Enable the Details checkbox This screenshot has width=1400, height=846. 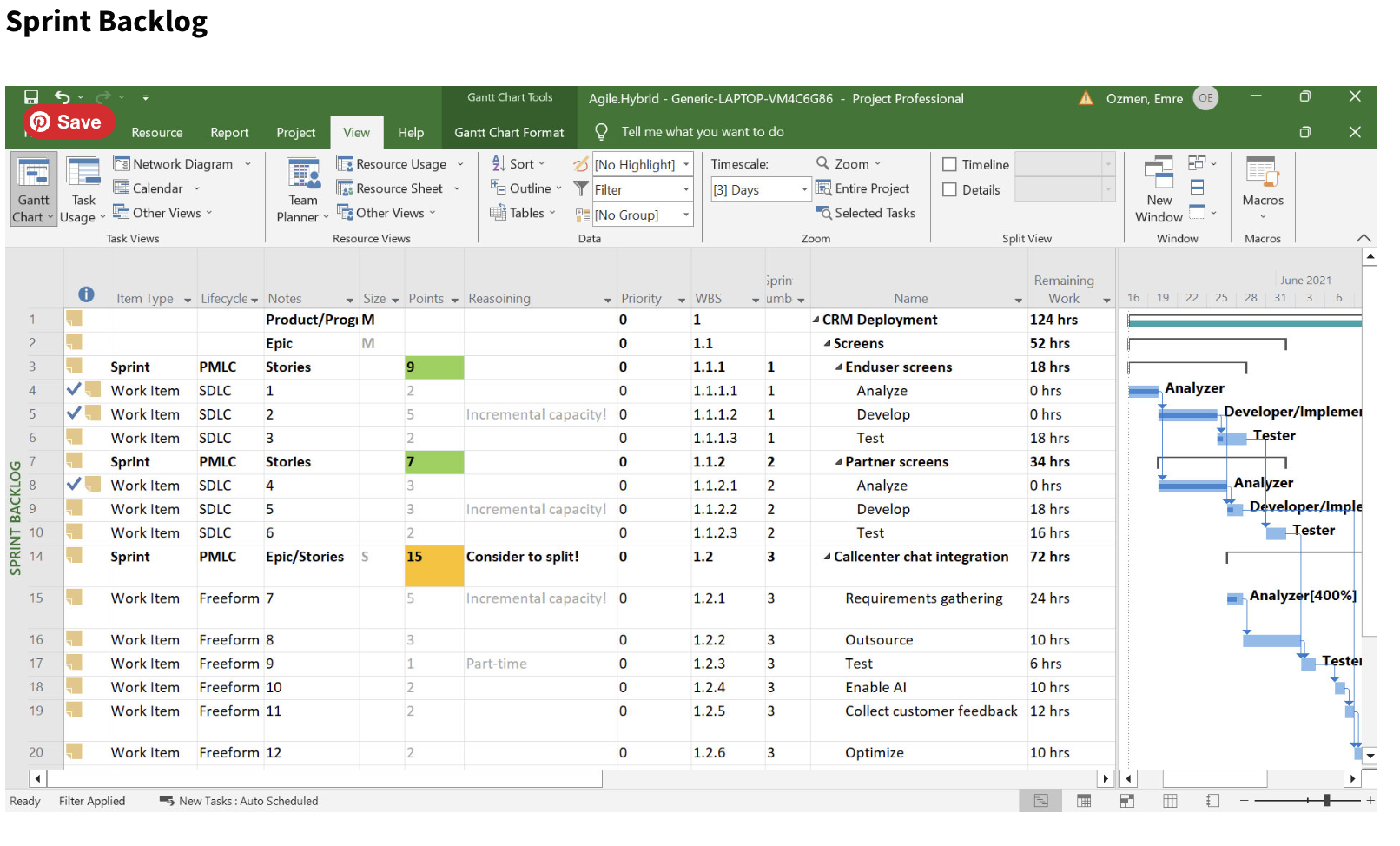949,189
